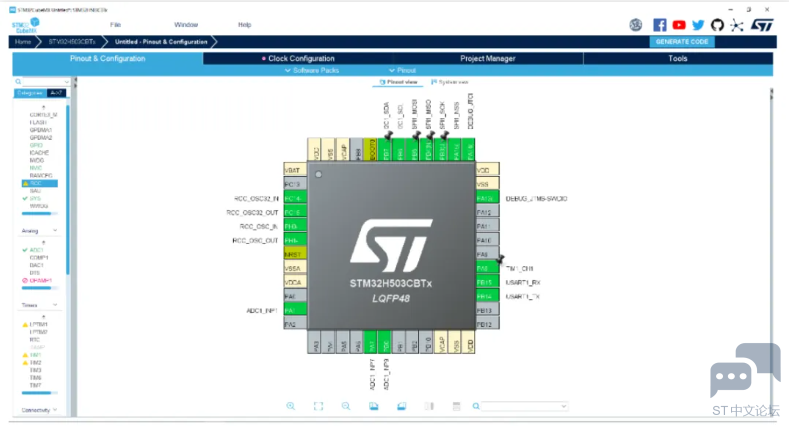Open the Window menu
Viewport: 789px width, 426px height.
point(186,25)
